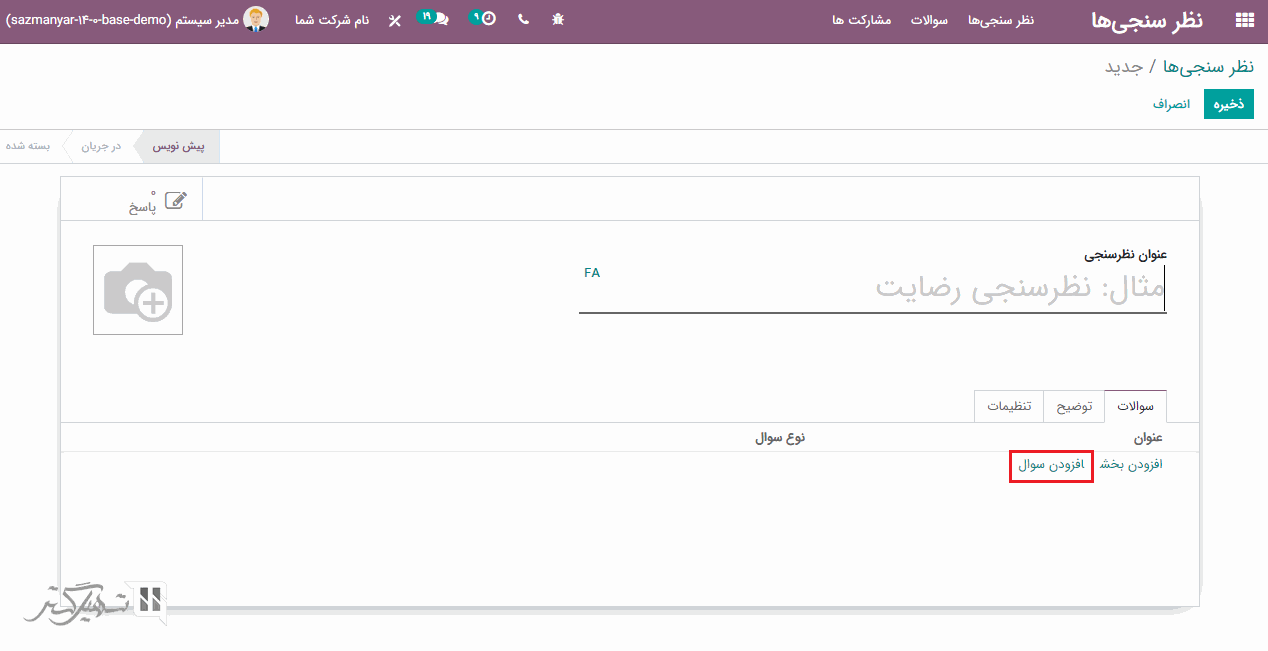Open the apps grid menu icon
1268x651 pixels.
click(x=1245, y=20)
